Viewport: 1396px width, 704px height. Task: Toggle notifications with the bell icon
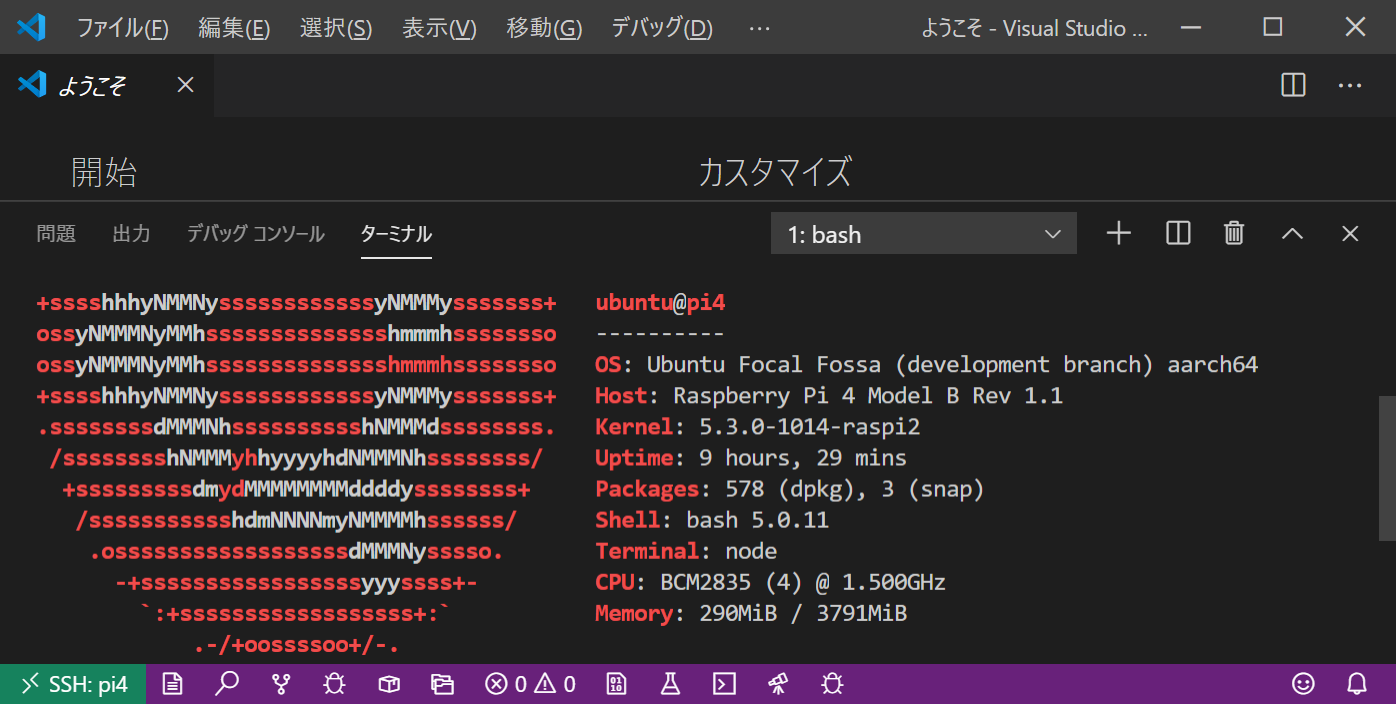pyautogui.click(x=1357, y=684)
